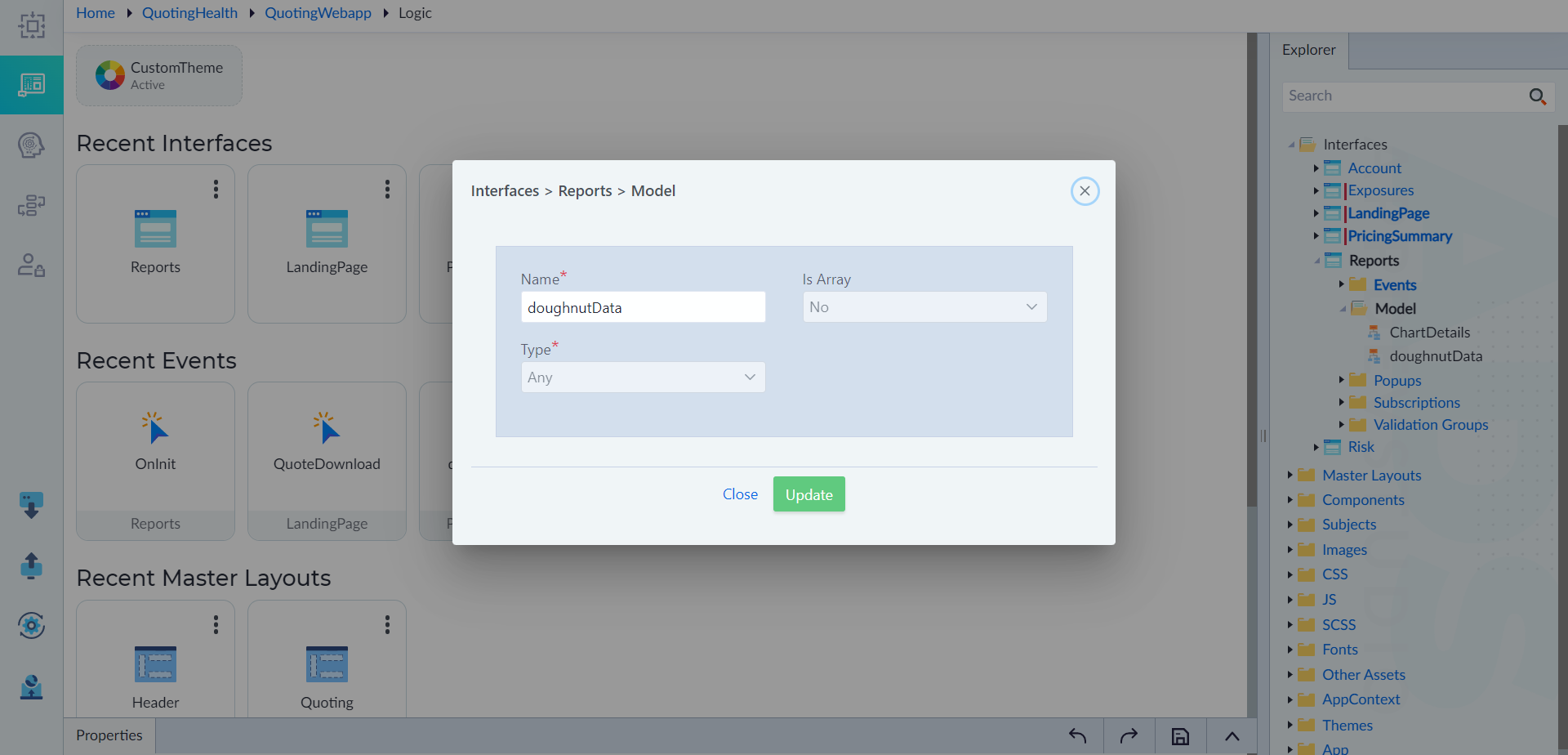This screenshot has width=1568, height=755.
Task: Open the Reports card three-dot menu
Action: [x=216, y=190]
